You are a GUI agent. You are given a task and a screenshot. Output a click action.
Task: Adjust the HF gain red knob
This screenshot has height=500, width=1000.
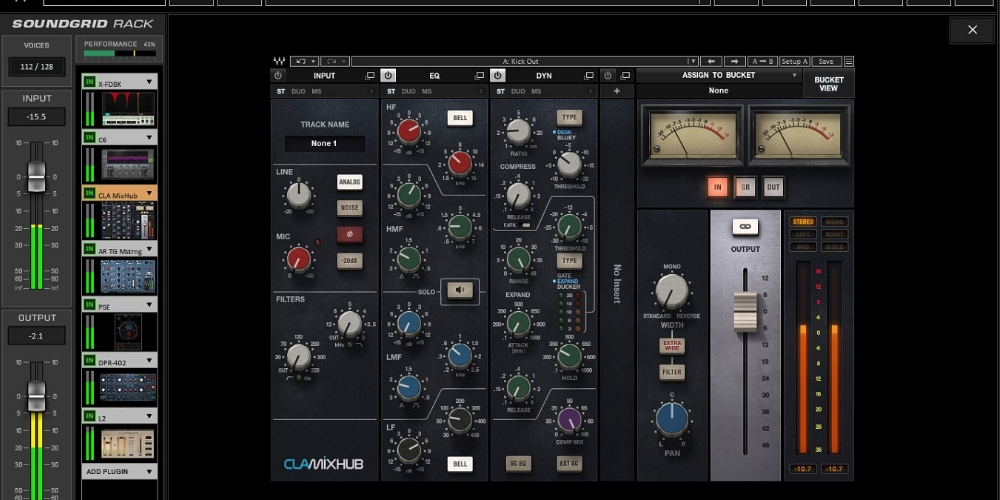coord(409,131)
